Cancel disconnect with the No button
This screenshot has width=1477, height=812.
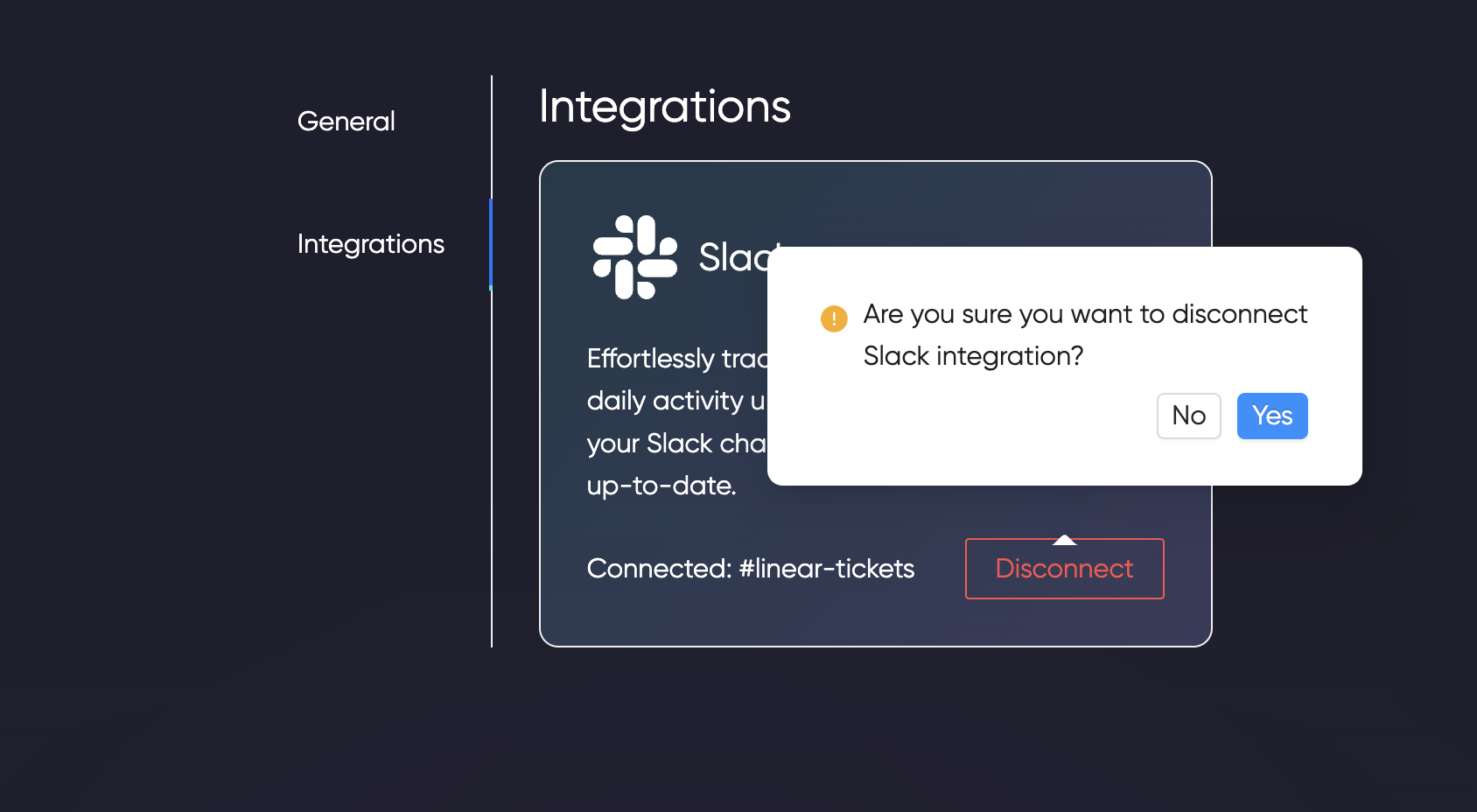tap(1188, 416)
